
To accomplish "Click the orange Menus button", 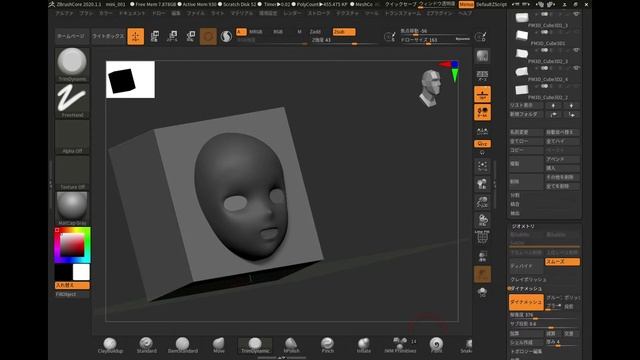I will (466, 4).
